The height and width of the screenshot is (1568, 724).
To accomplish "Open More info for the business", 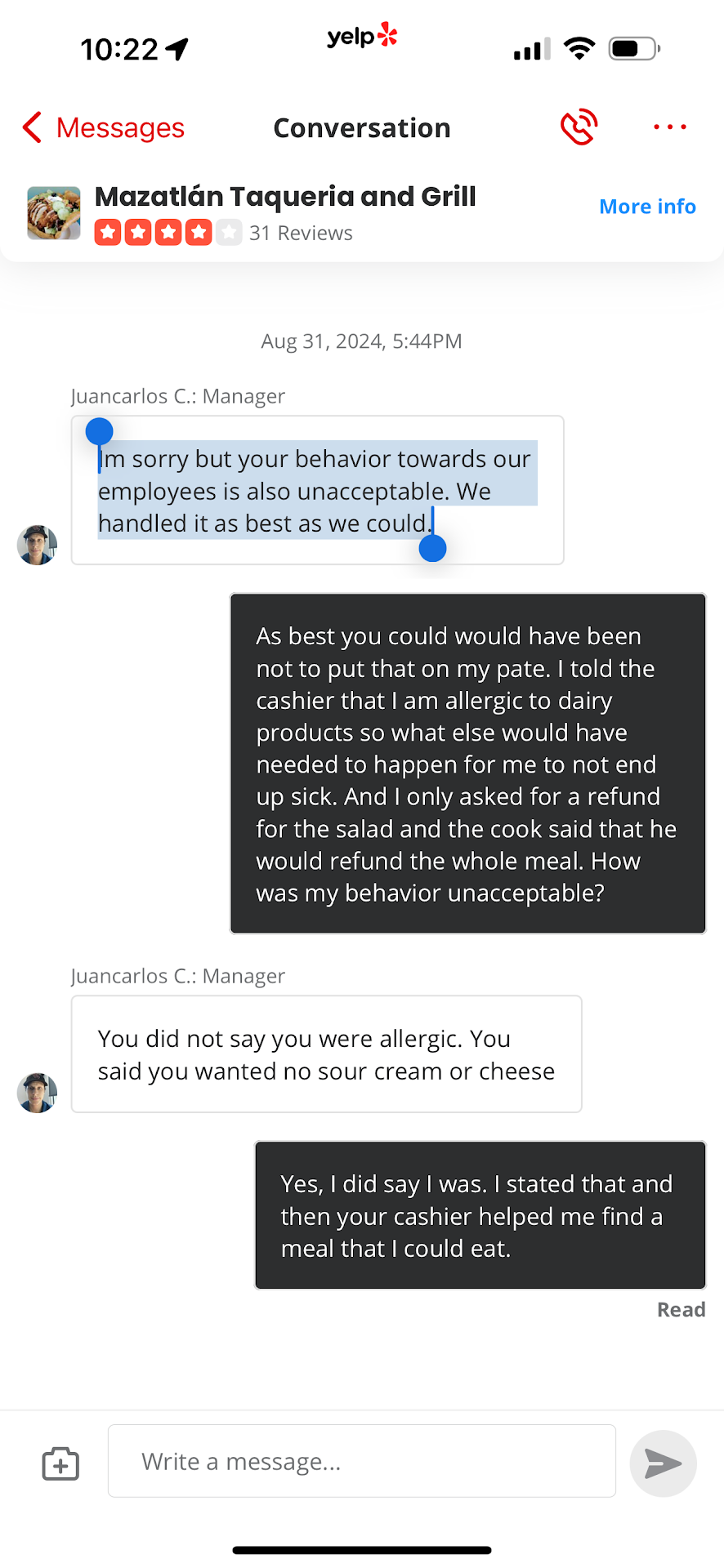I will tap(647, 207).
